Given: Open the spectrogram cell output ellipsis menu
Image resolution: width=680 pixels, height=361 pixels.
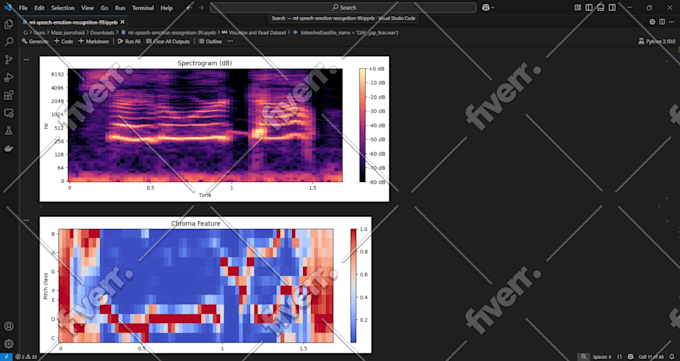Looking at the screenshot, I should coord(26,59).
